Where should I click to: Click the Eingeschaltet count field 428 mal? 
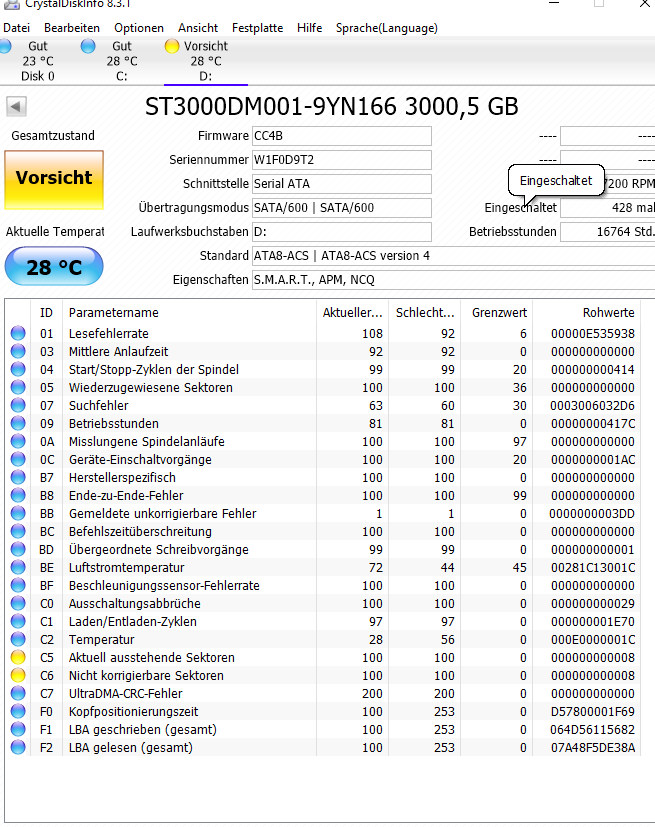point(608,208)
